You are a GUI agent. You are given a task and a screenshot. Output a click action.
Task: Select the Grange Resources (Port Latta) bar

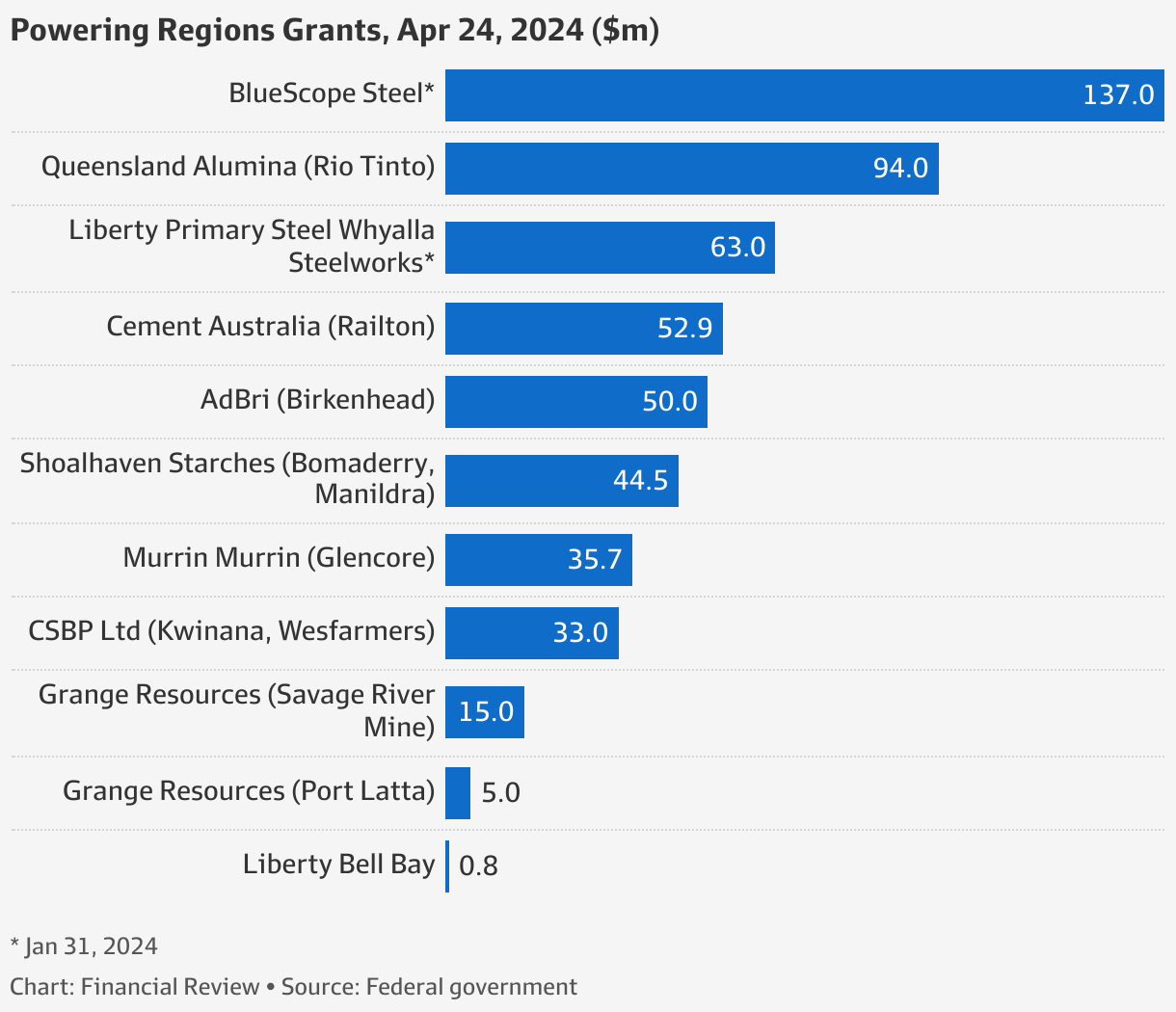pos(456,792)
